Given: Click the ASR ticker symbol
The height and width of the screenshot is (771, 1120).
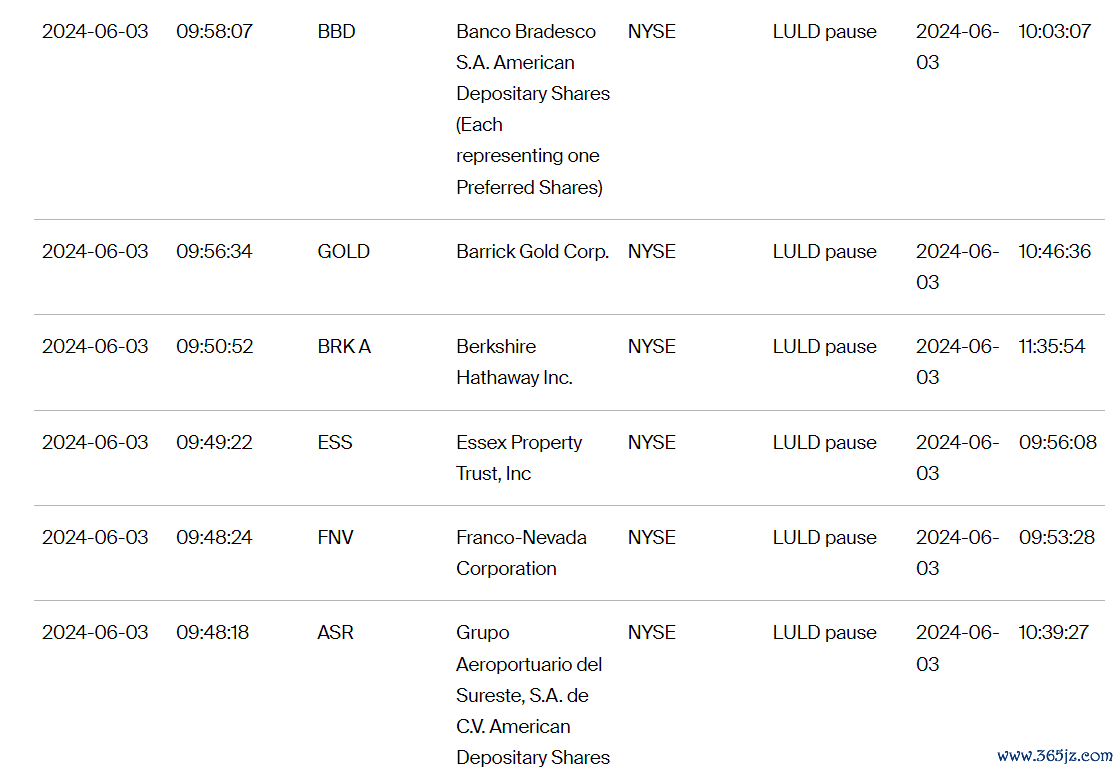Looking at the screenshot, I should (x=336, y=632).
